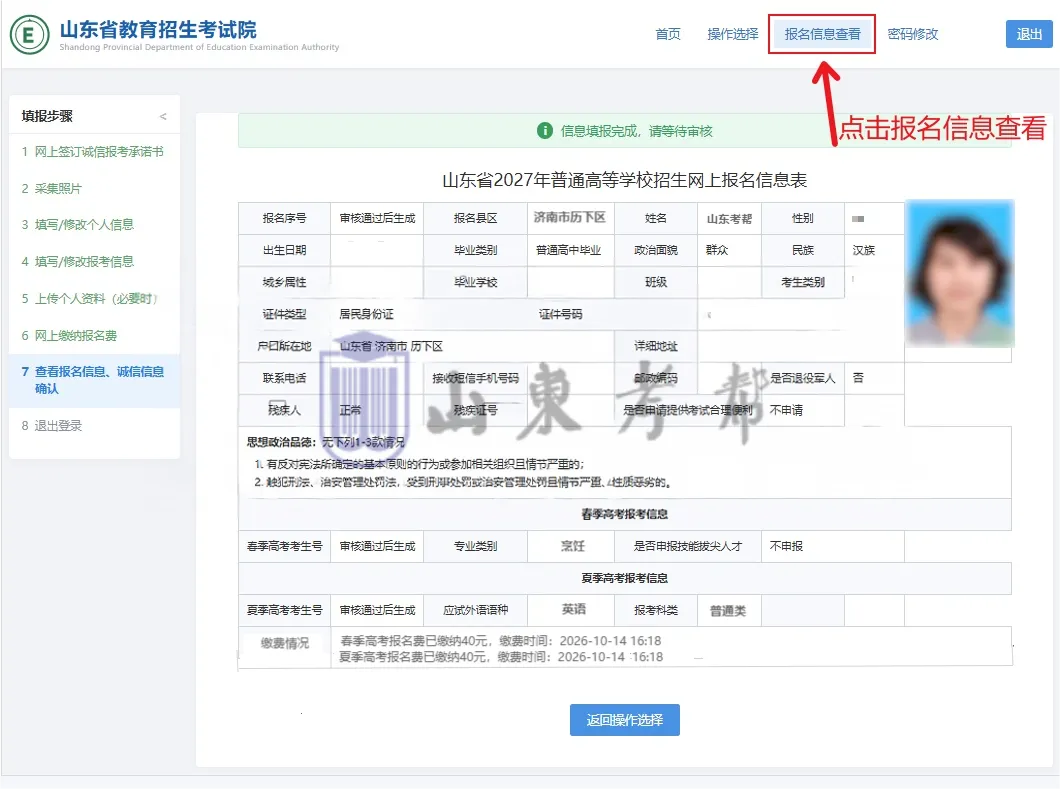Click the 是否申报技能拔尖人才 label

[x=688, y=546]
